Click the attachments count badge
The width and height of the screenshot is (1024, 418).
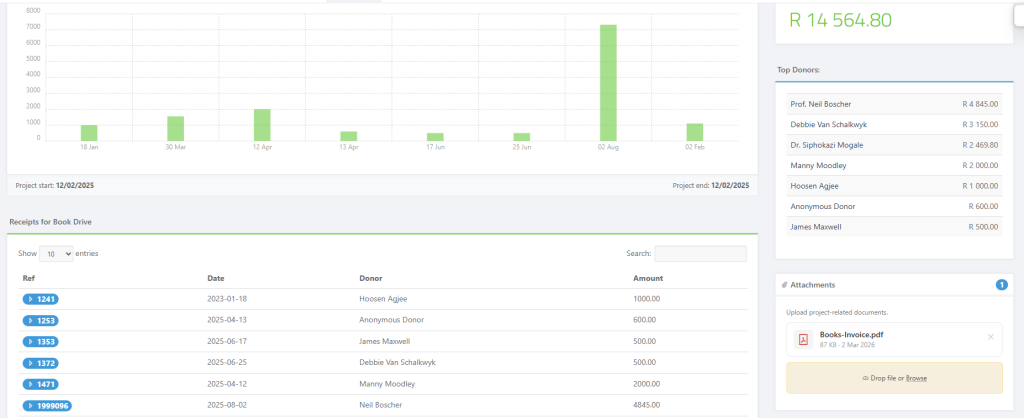(1001, 285)
